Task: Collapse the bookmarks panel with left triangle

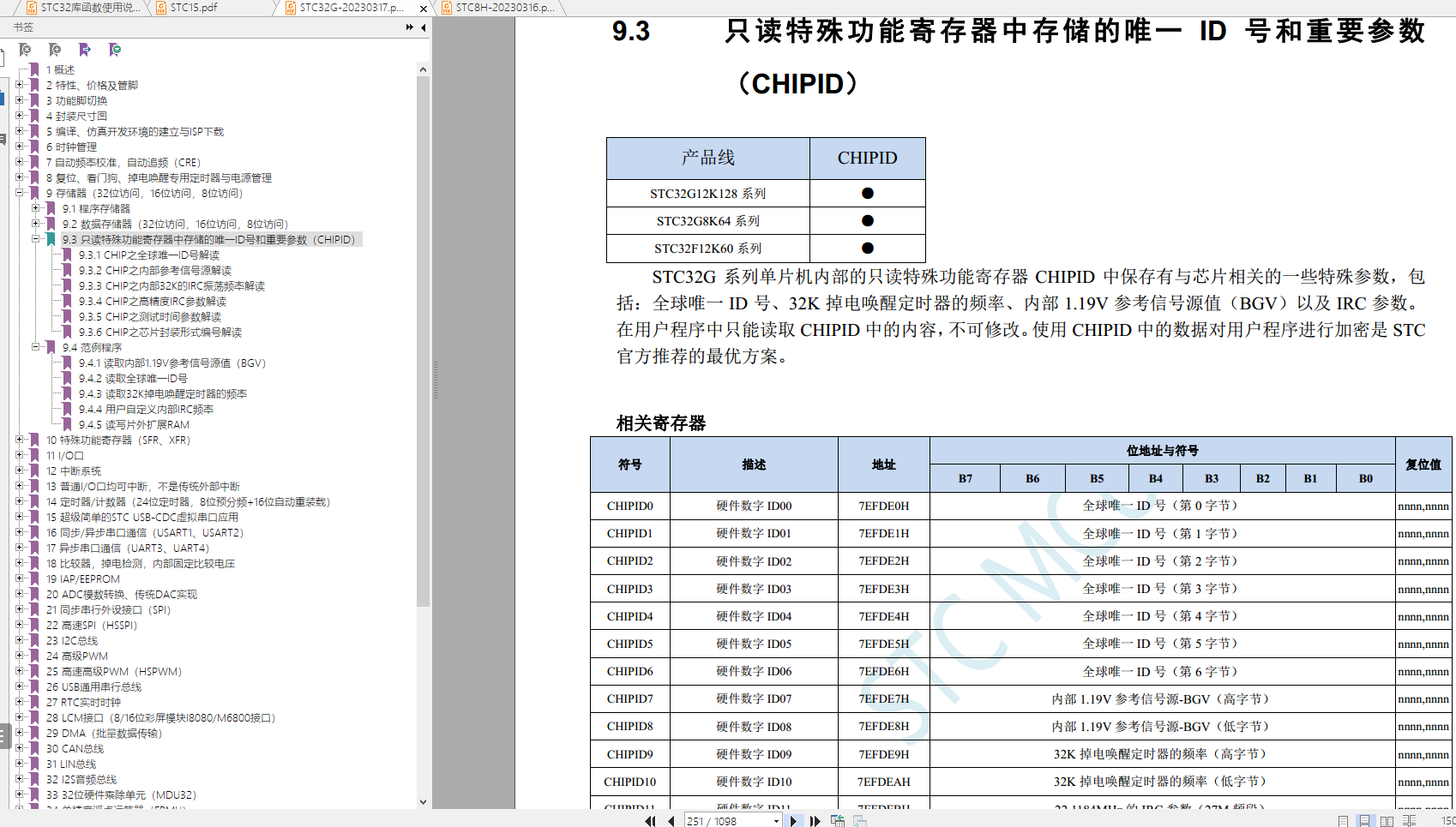Action: click(423, 27)
